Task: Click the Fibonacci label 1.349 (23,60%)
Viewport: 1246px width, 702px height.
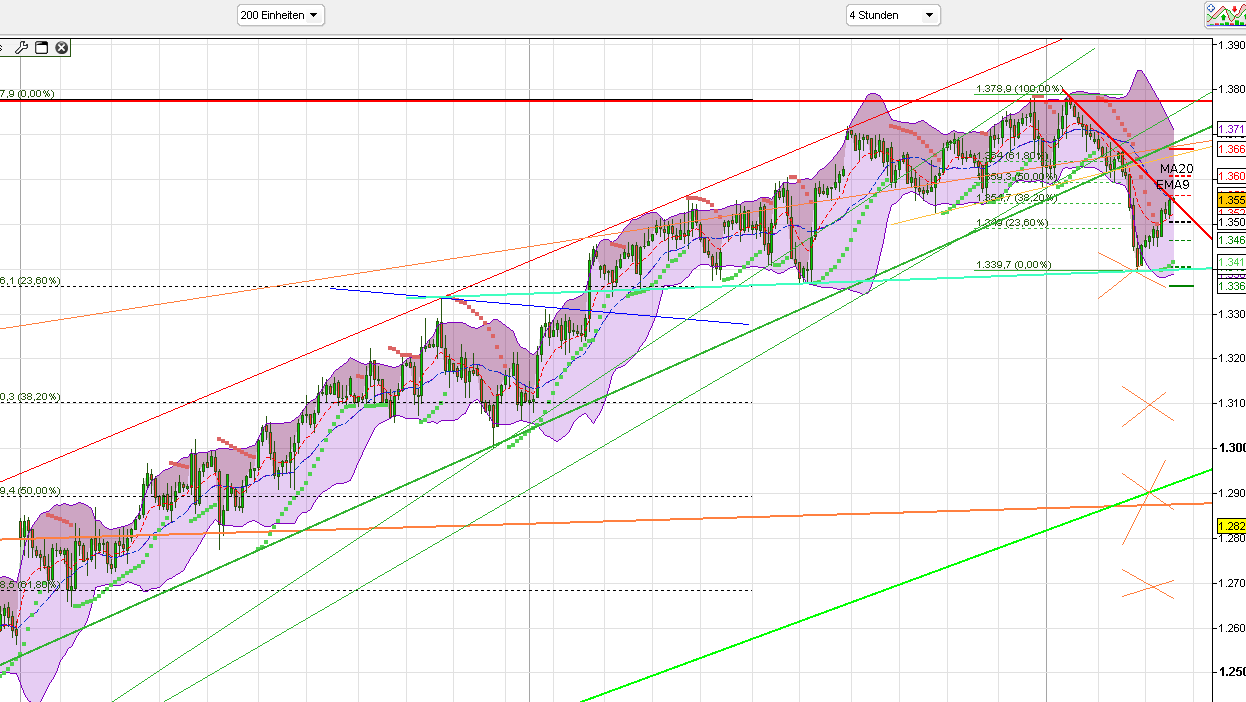Action: (x=1012, y=223)
